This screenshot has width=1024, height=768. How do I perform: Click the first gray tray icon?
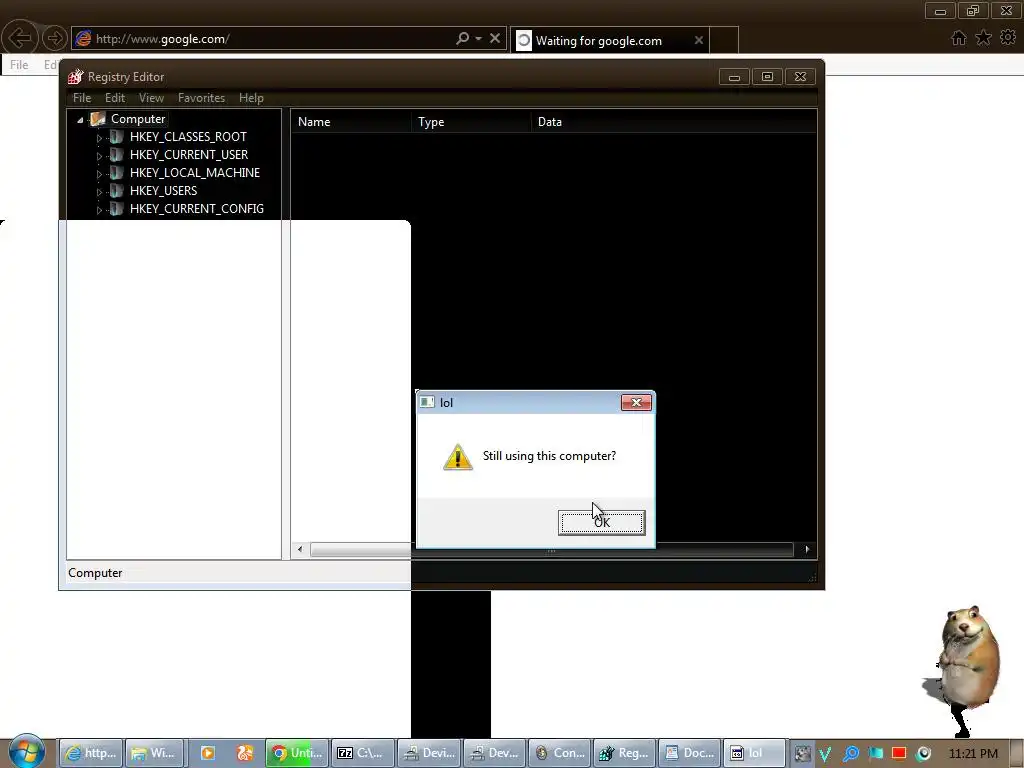click(x=803, y=754)
